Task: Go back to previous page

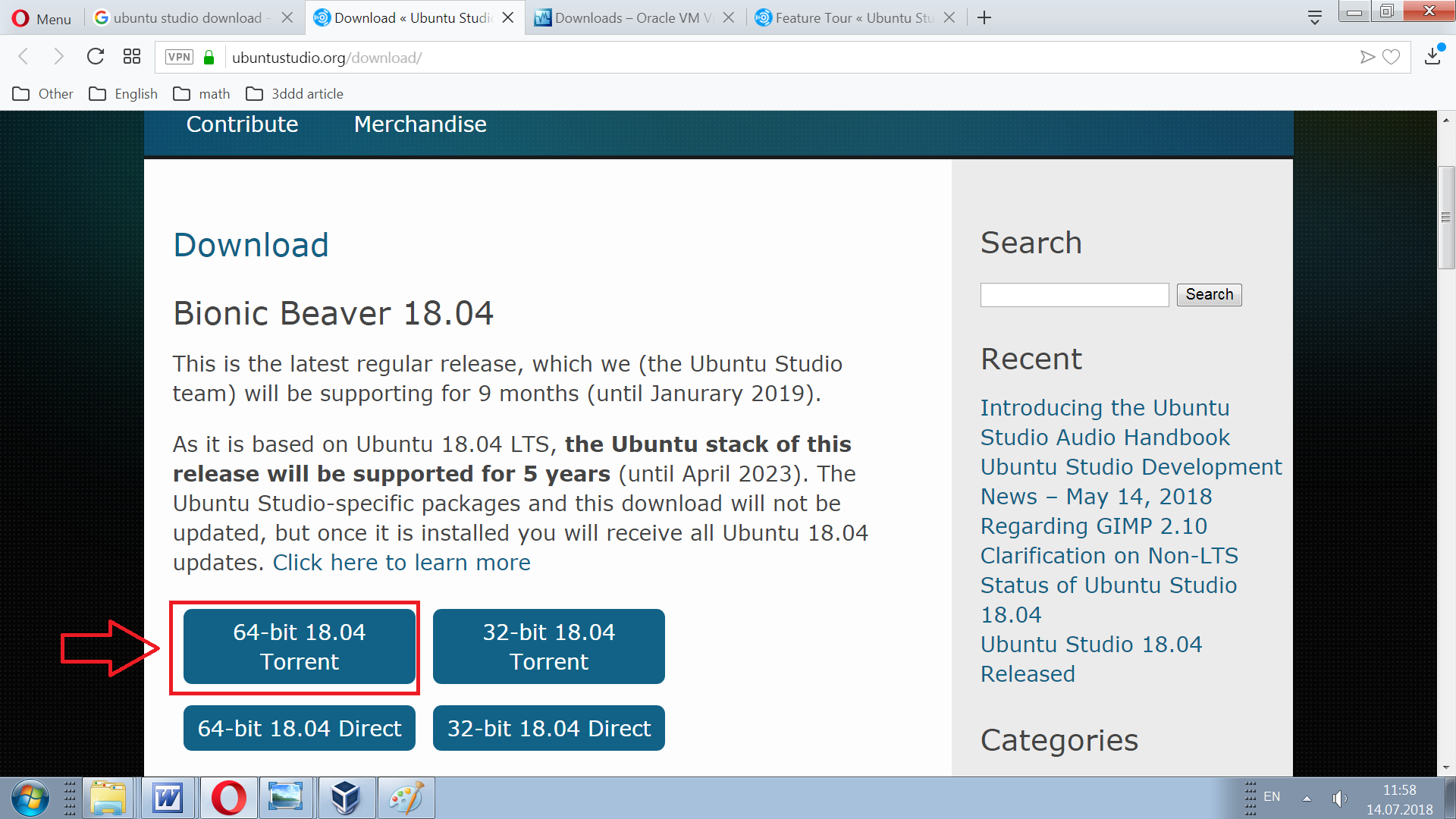Action: [x=24, y=57]
